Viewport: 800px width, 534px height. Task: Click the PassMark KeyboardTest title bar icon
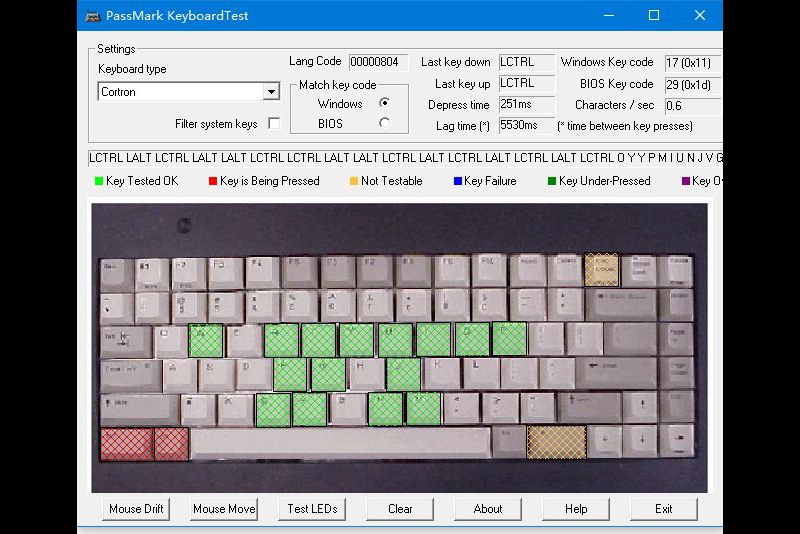tap(92, 16)
